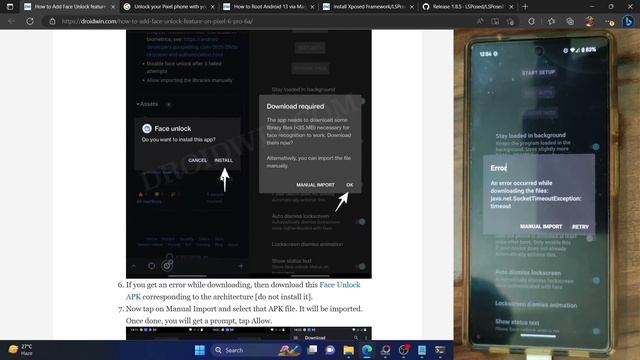Open the Favorites toolbar icon

tap(551, 21)
